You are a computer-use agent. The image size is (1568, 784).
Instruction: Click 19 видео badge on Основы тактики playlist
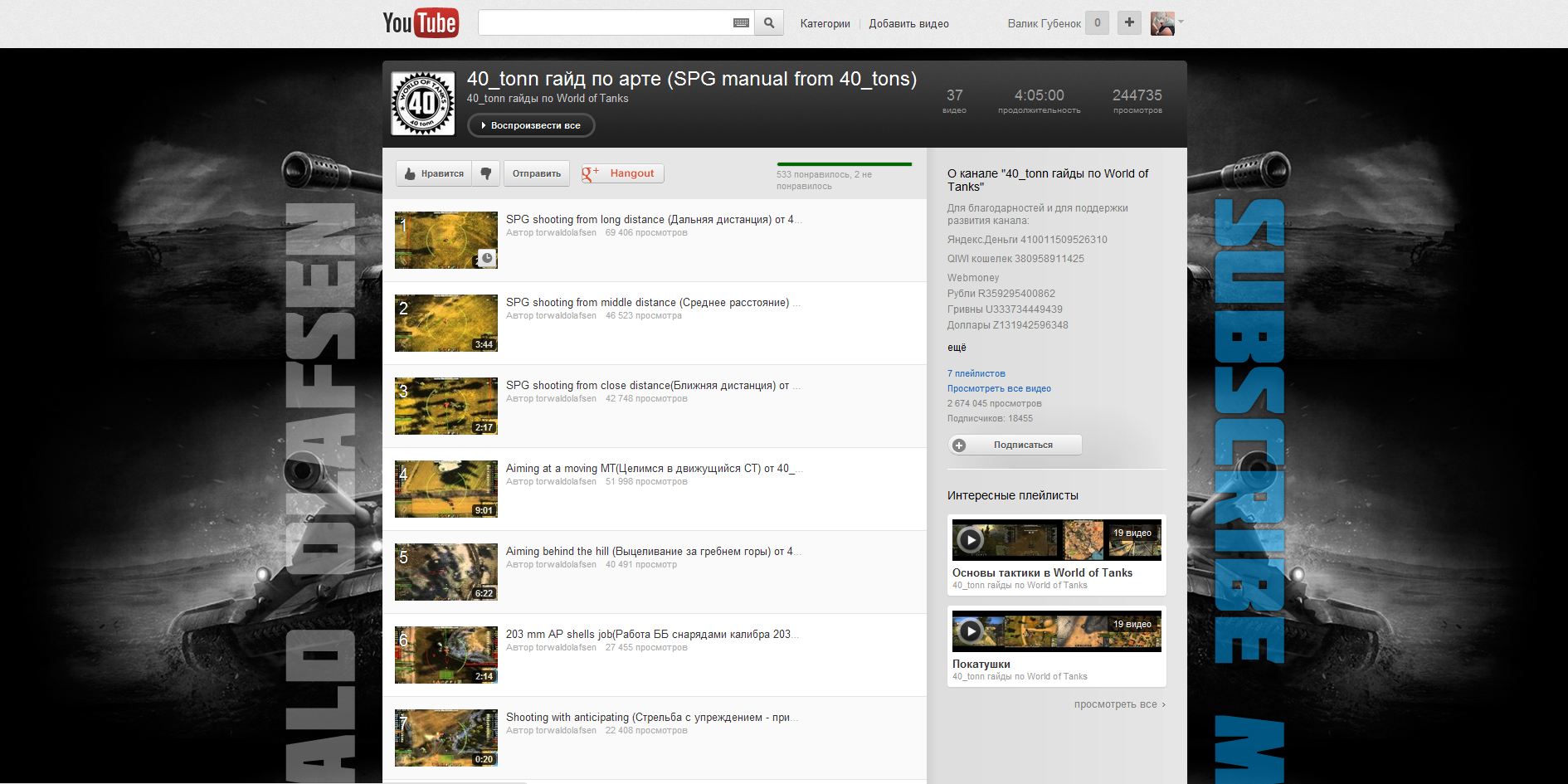[x=1132, y=533]
